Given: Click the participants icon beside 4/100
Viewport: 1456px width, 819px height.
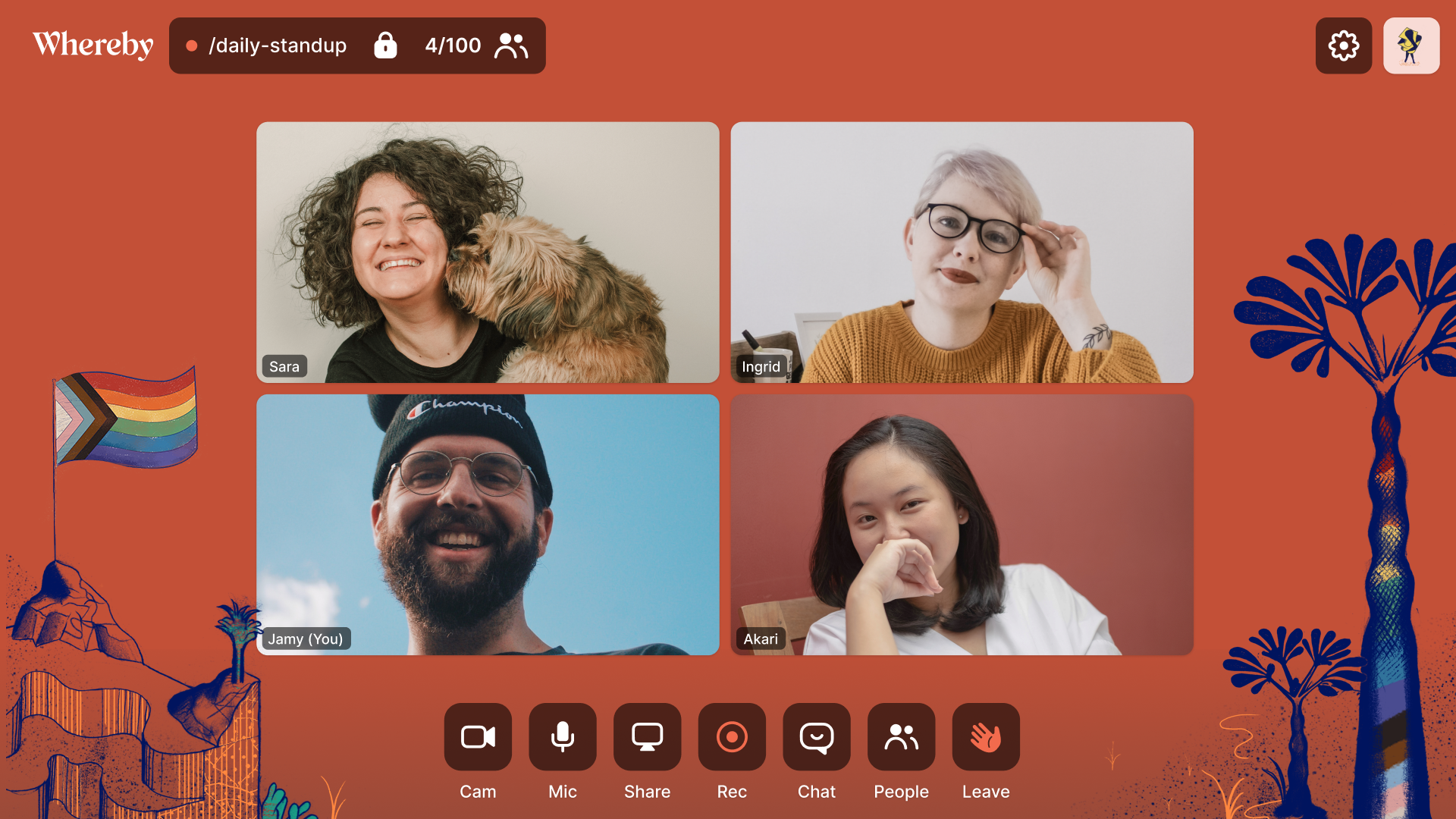Looking at the screenshot, I should click(x=511, y=45).
